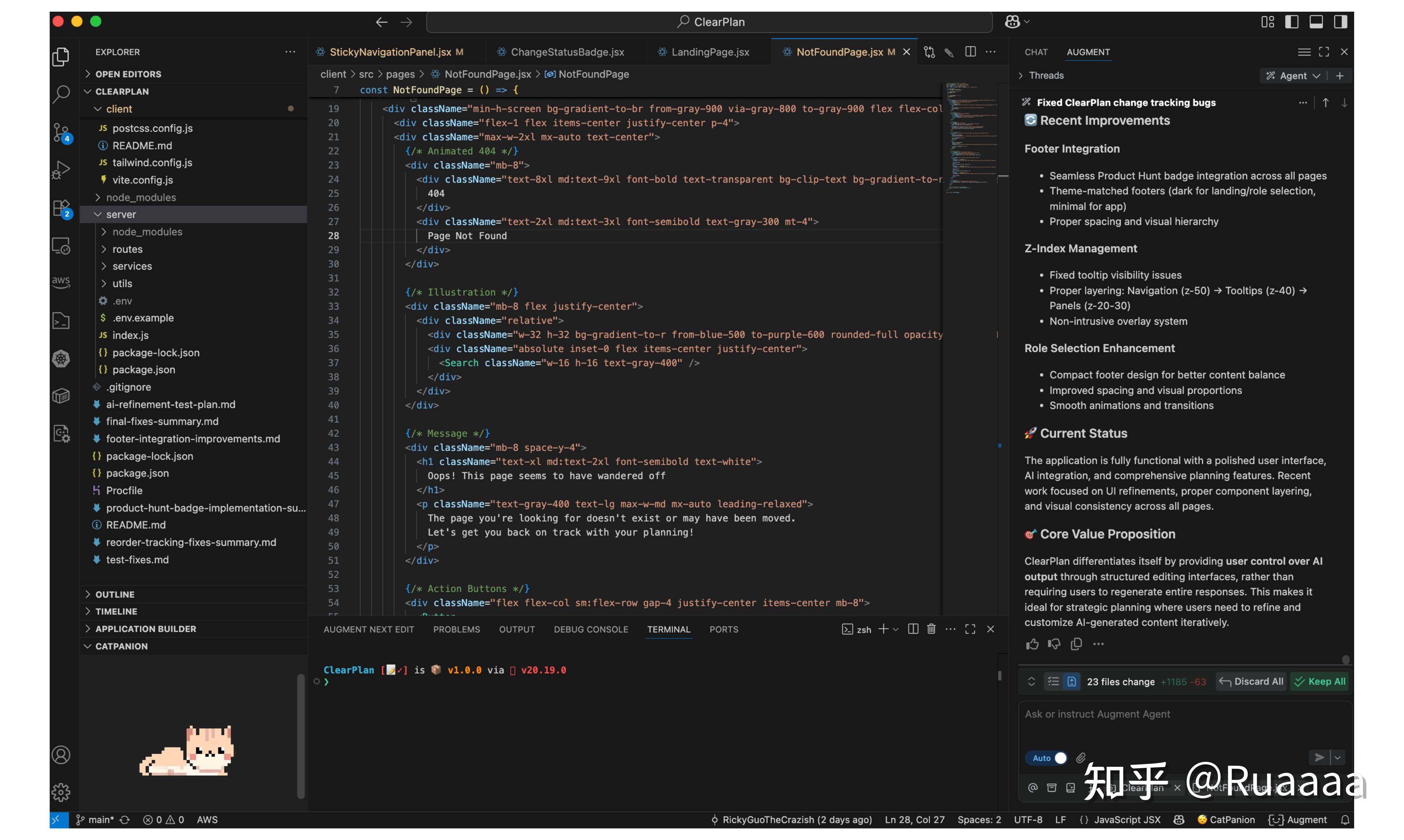Give thumbs down to the Augment response
The width and height of the screenshot is (1404, 840).
(1053, 644)
